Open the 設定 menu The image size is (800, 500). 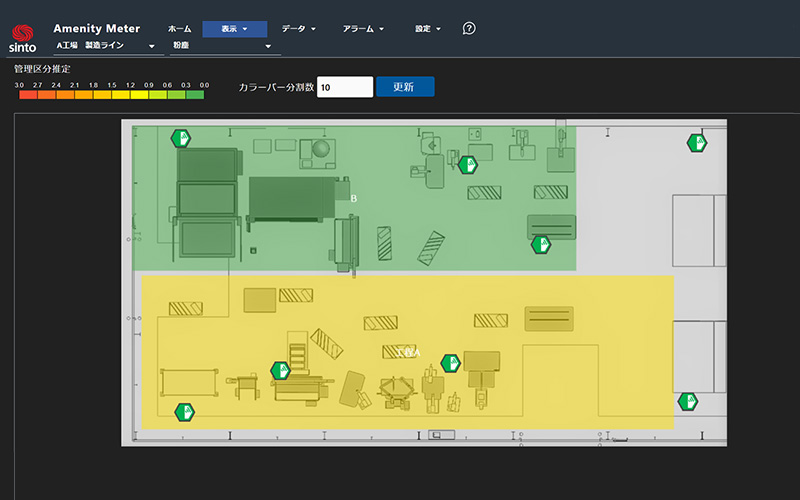[x=428, y=29]
